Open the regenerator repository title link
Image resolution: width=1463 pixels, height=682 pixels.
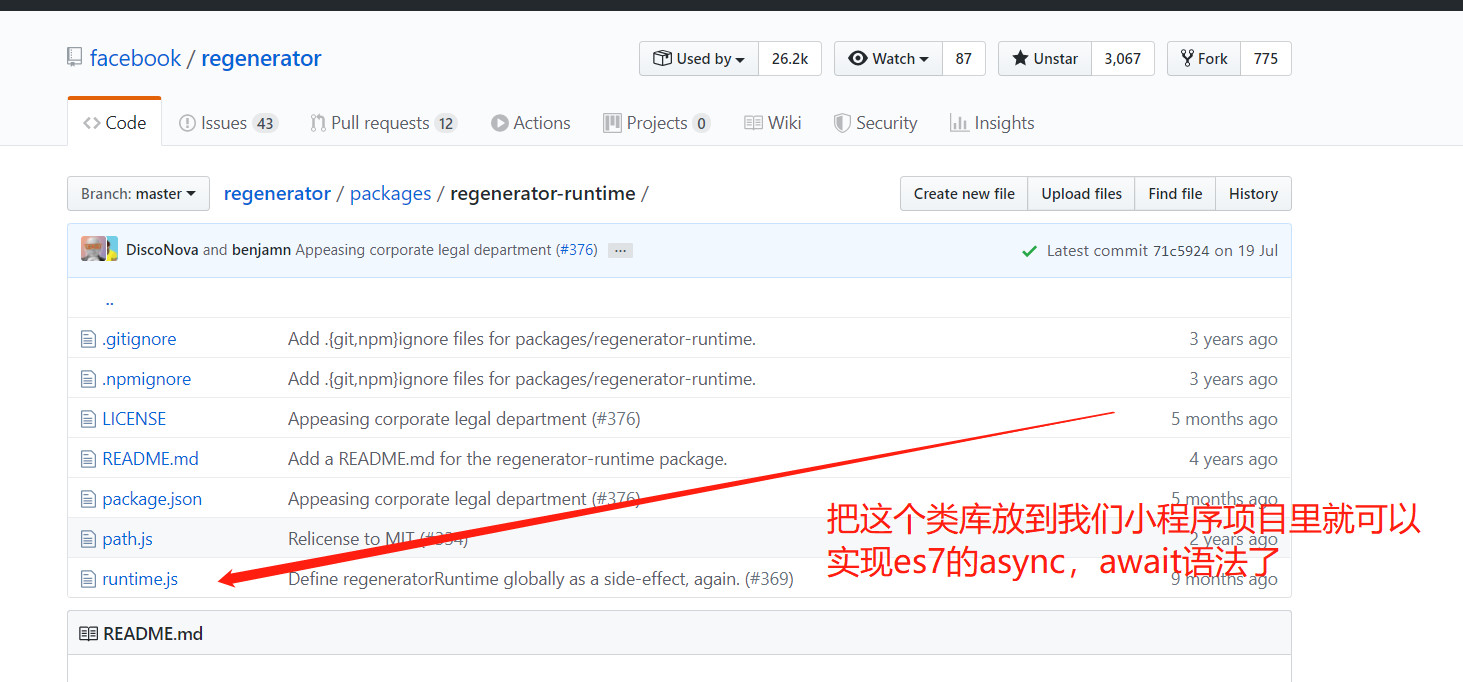261,58
